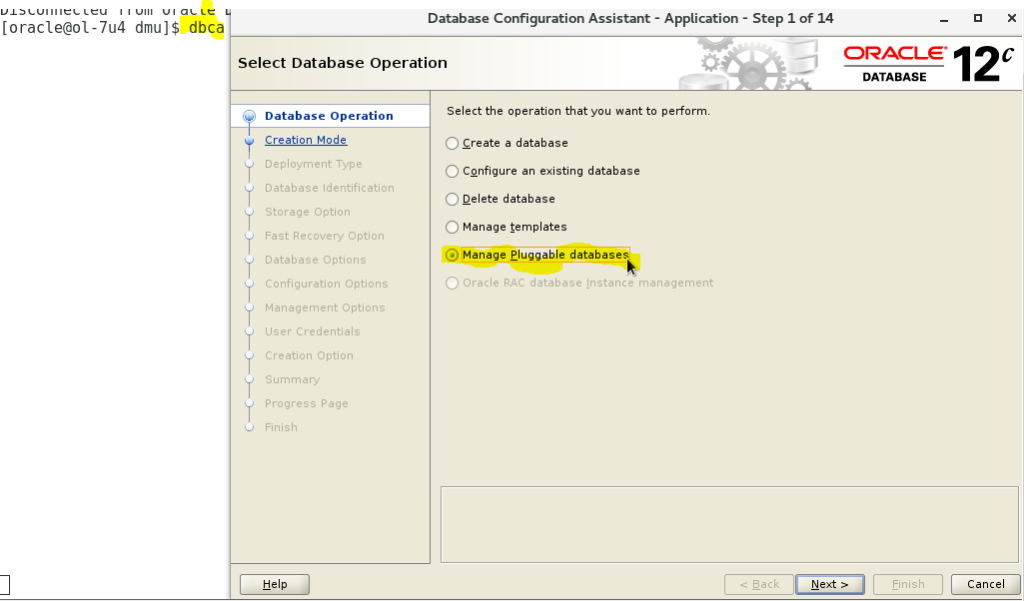
Task: Click the Next button
Action: point(829,584)
